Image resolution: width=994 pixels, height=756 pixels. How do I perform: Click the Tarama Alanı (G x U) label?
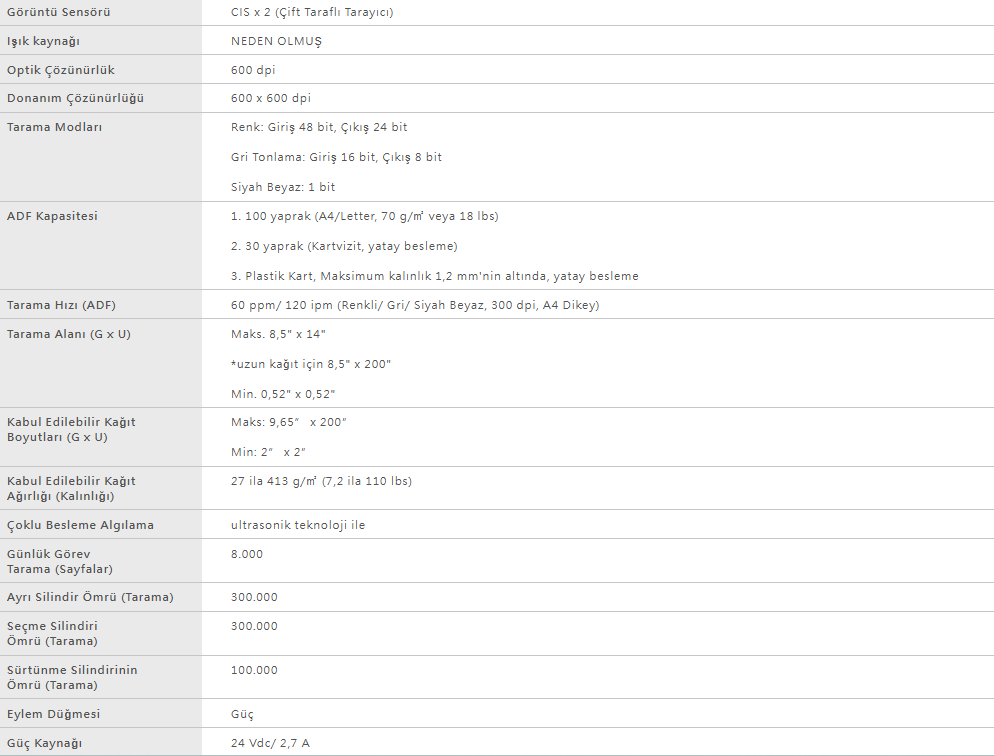tap(68, 334)
